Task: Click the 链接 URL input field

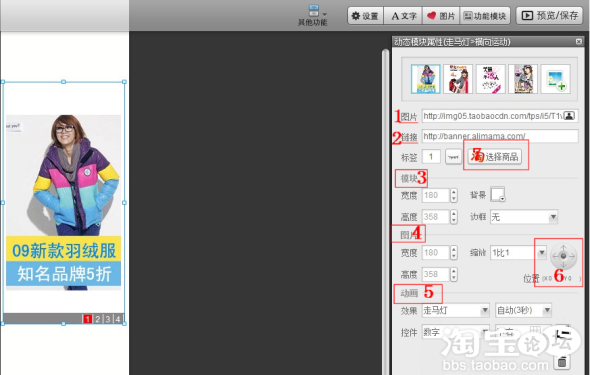Action: (500, 136)
